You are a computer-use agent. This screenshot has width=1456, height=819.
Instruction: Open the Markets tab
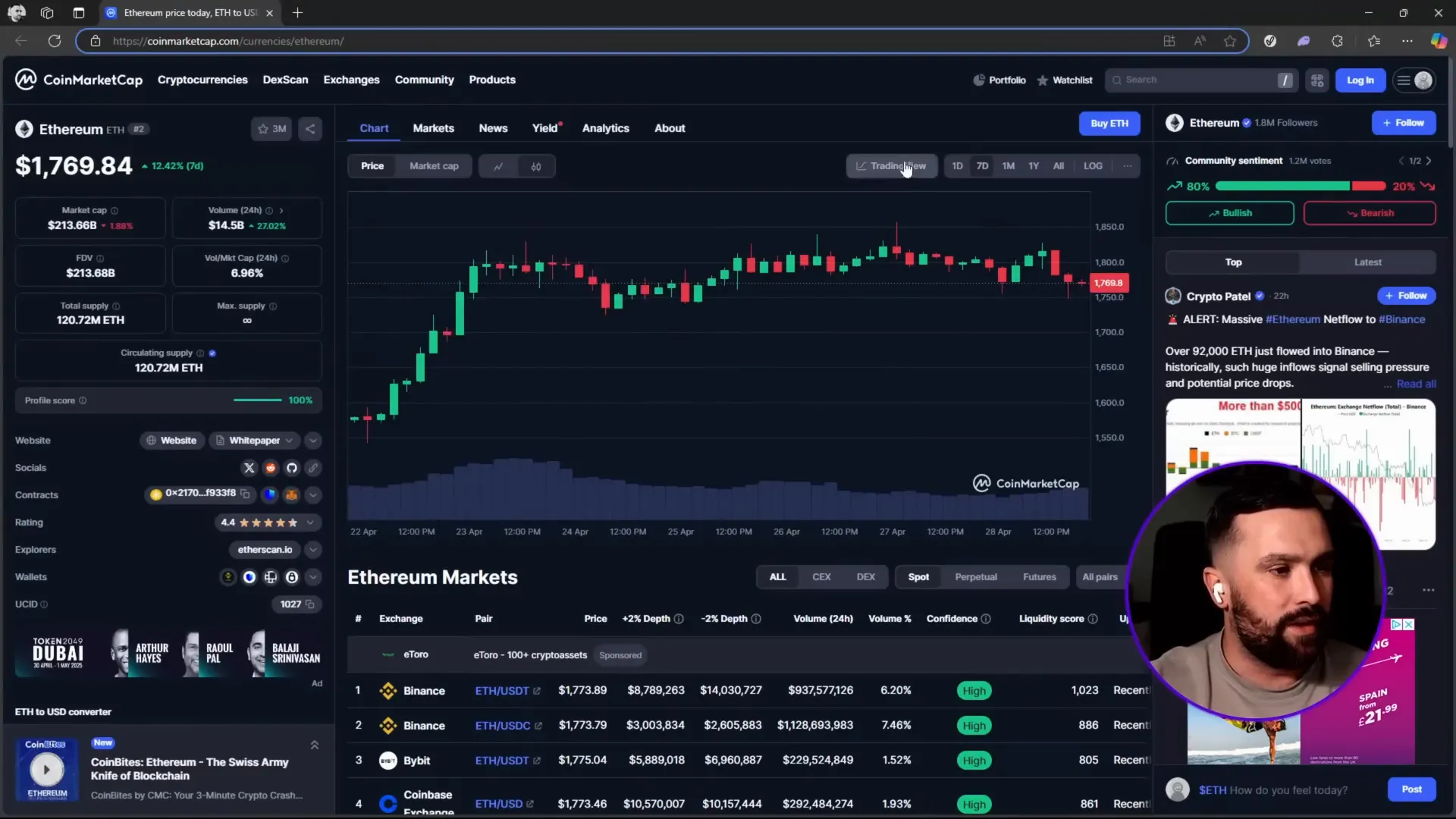[x=433, y=128]
